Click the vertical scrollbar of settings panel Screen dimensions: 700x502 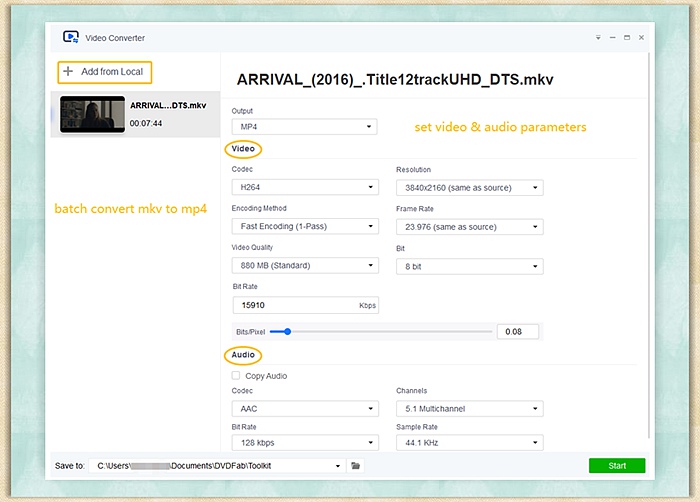(x=649, y=246)
